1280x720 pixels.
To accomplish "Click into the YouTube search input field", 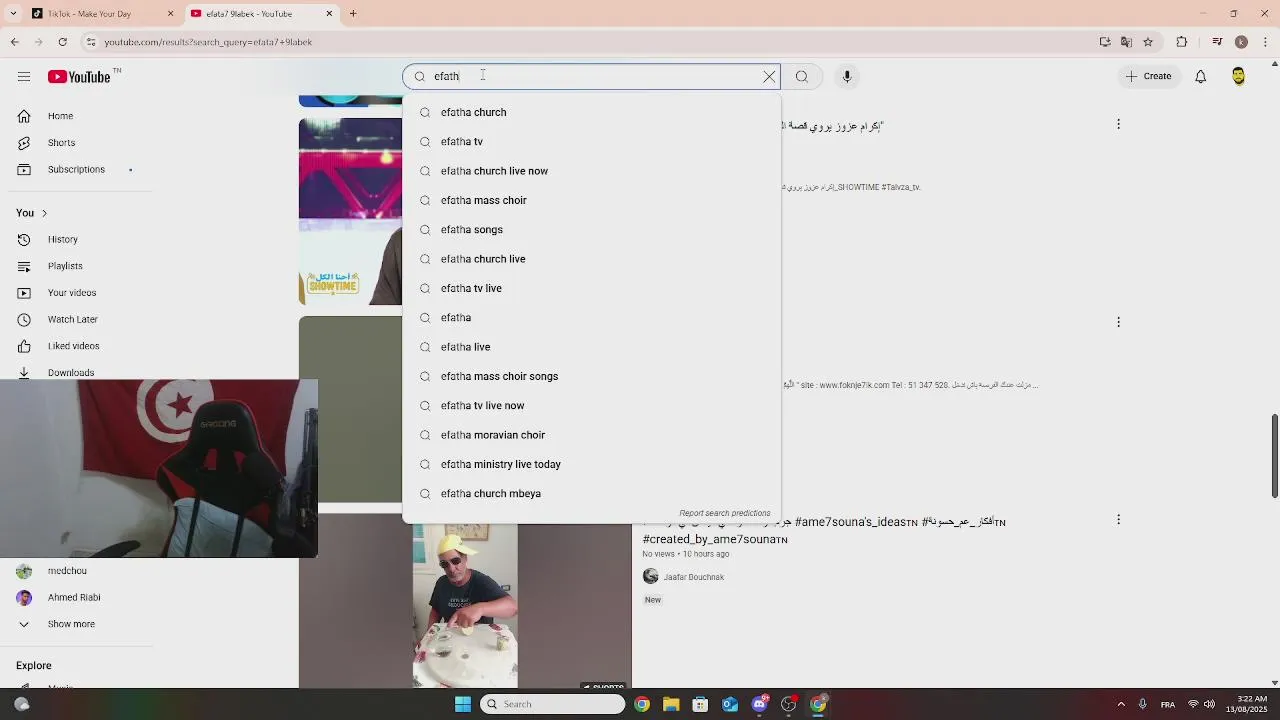I will 590,77.
